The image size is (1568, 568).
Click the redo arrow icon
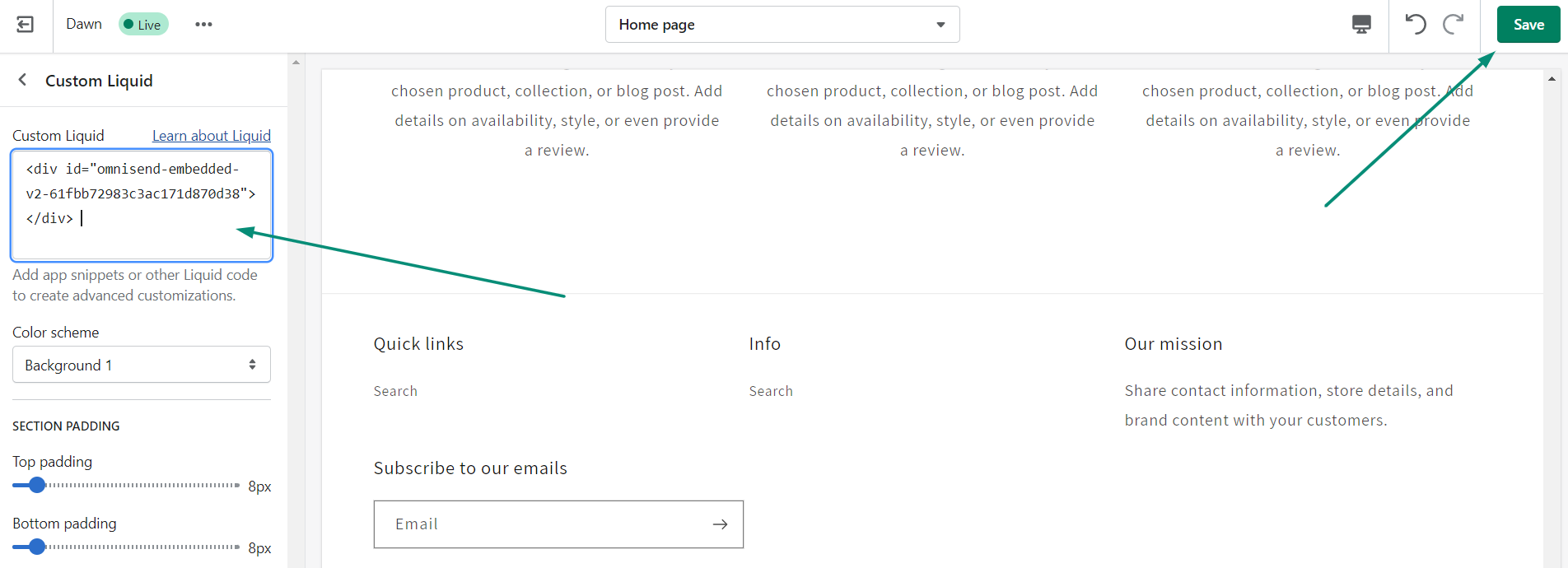click(x=1454, y=24)
